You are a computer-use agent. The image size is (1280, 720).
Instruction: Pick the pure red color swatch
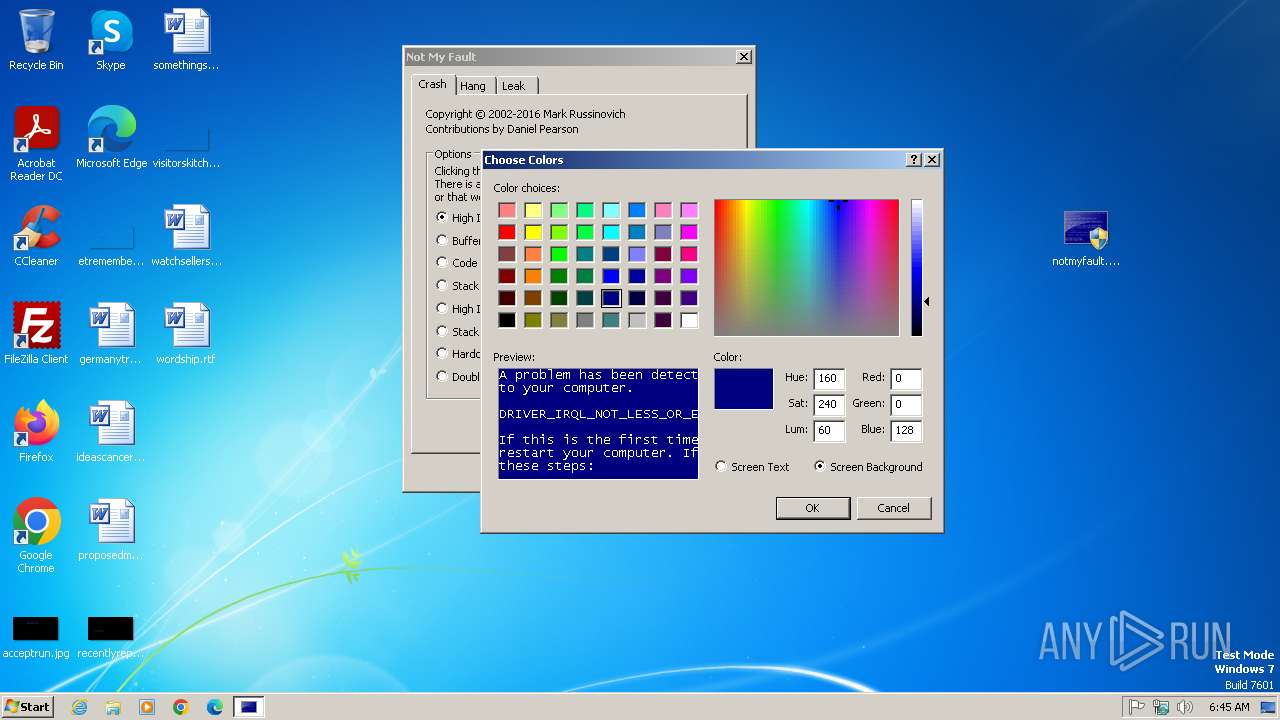coord(507,232)
